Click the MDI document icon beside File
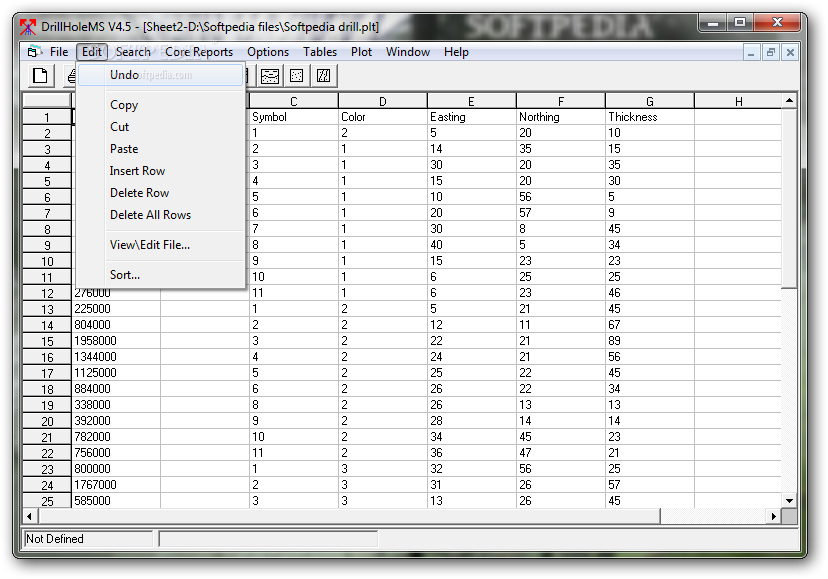The height and width of the screenshot is (579, 828). 34,52
